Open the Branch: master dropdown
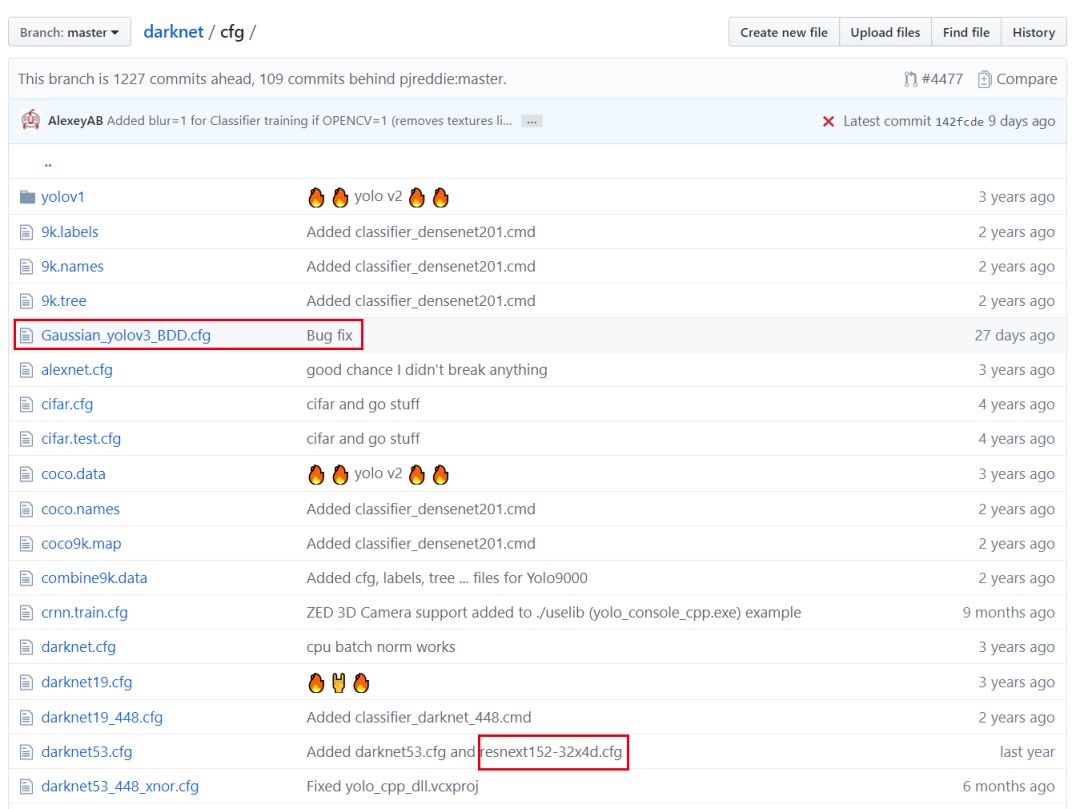 click(70, 32)
